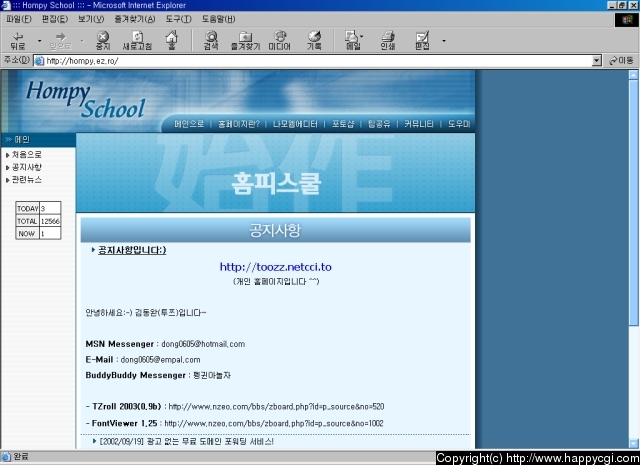This screenshot has height=465, width=640.
Task: Click the Mail (메일) toolbar icon
Action: (351, 40)
